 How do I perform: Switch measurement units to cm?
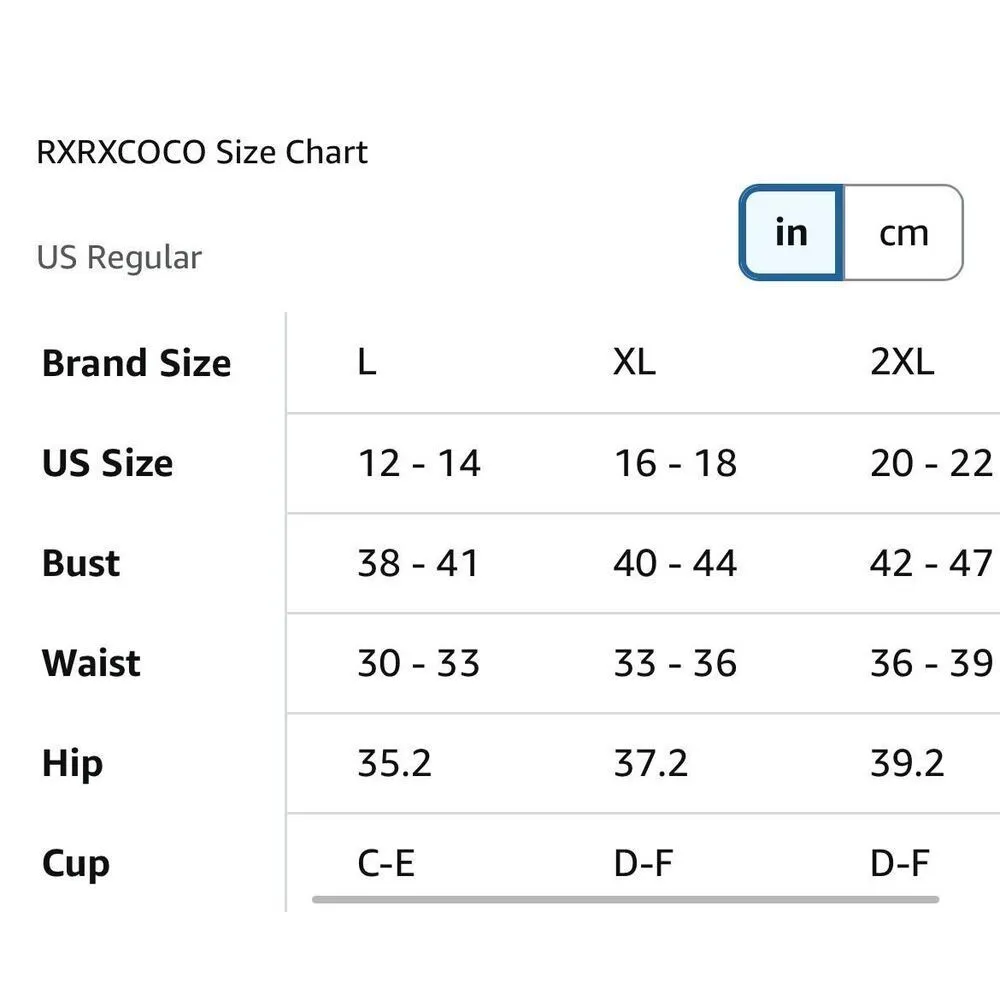click(903, 233)
